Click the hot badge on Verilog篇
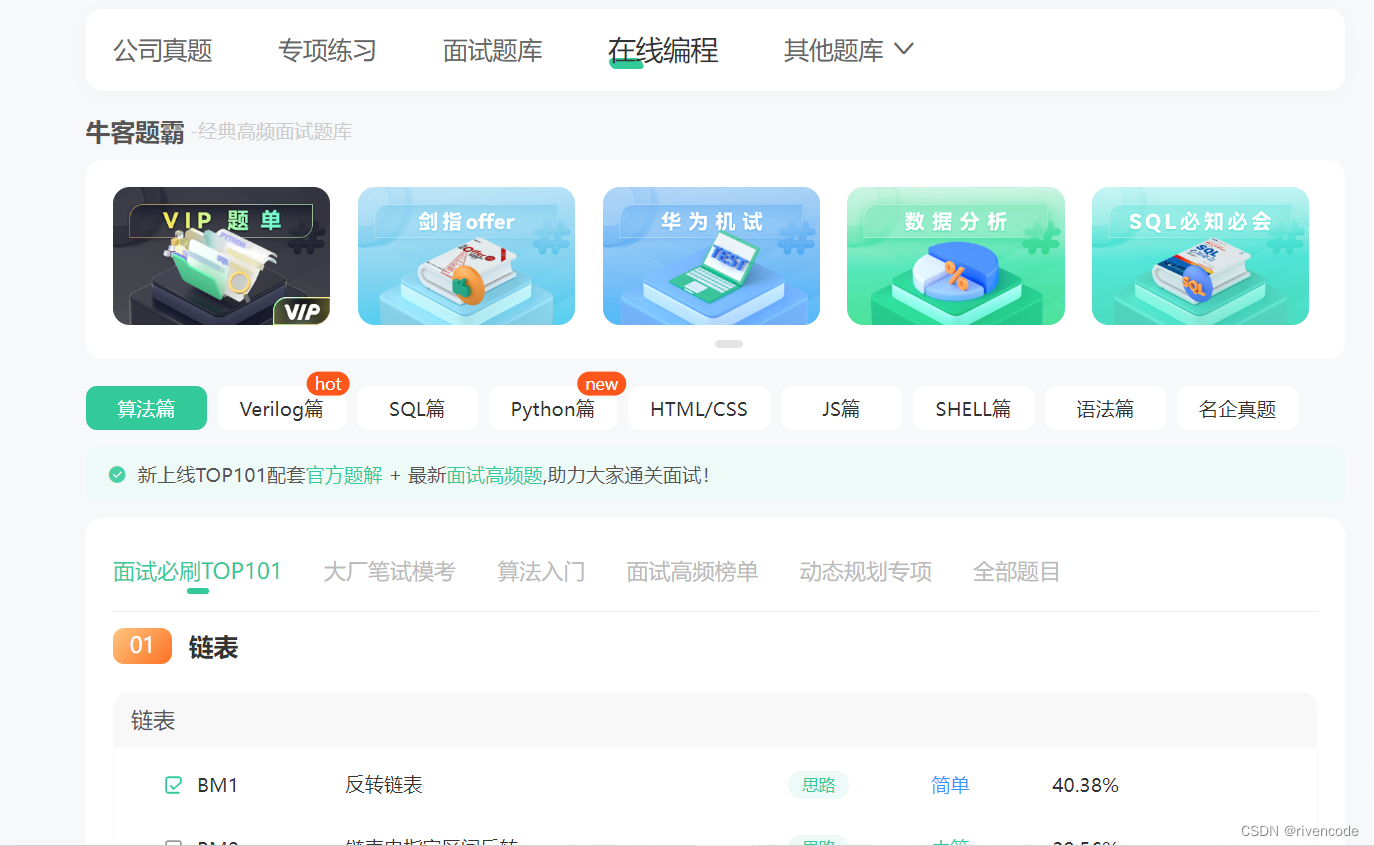1374x846 pixels. [x=328, y=384]
